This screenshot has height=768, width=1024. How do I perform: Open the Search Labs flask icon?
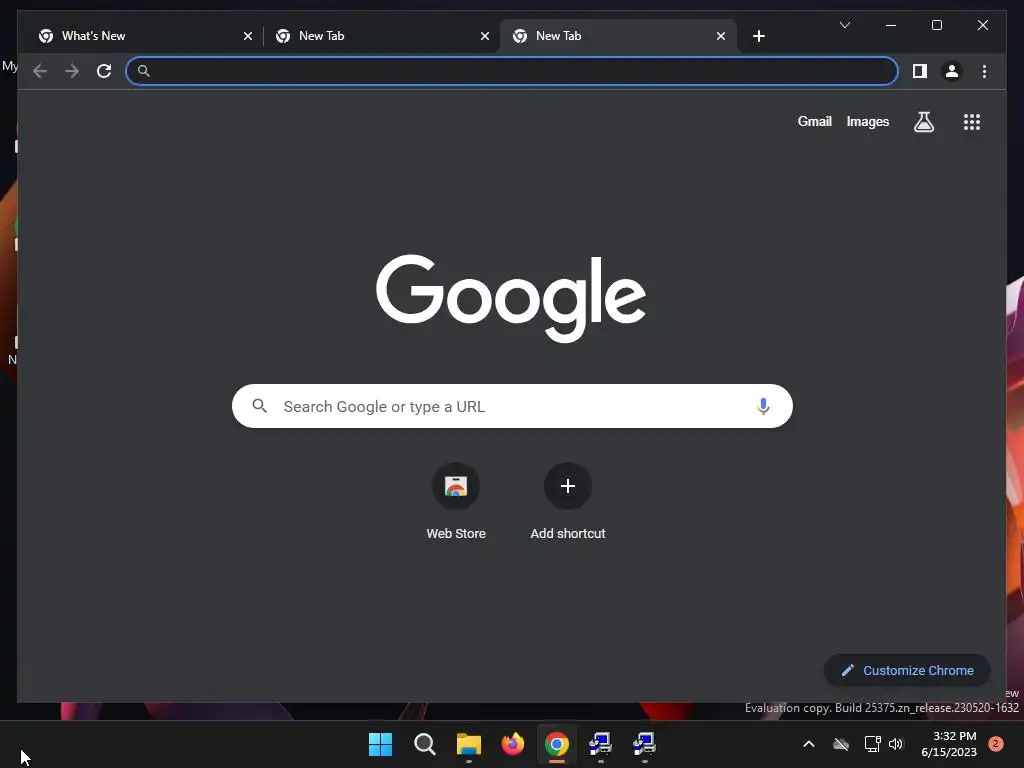(x=923, y=121)
